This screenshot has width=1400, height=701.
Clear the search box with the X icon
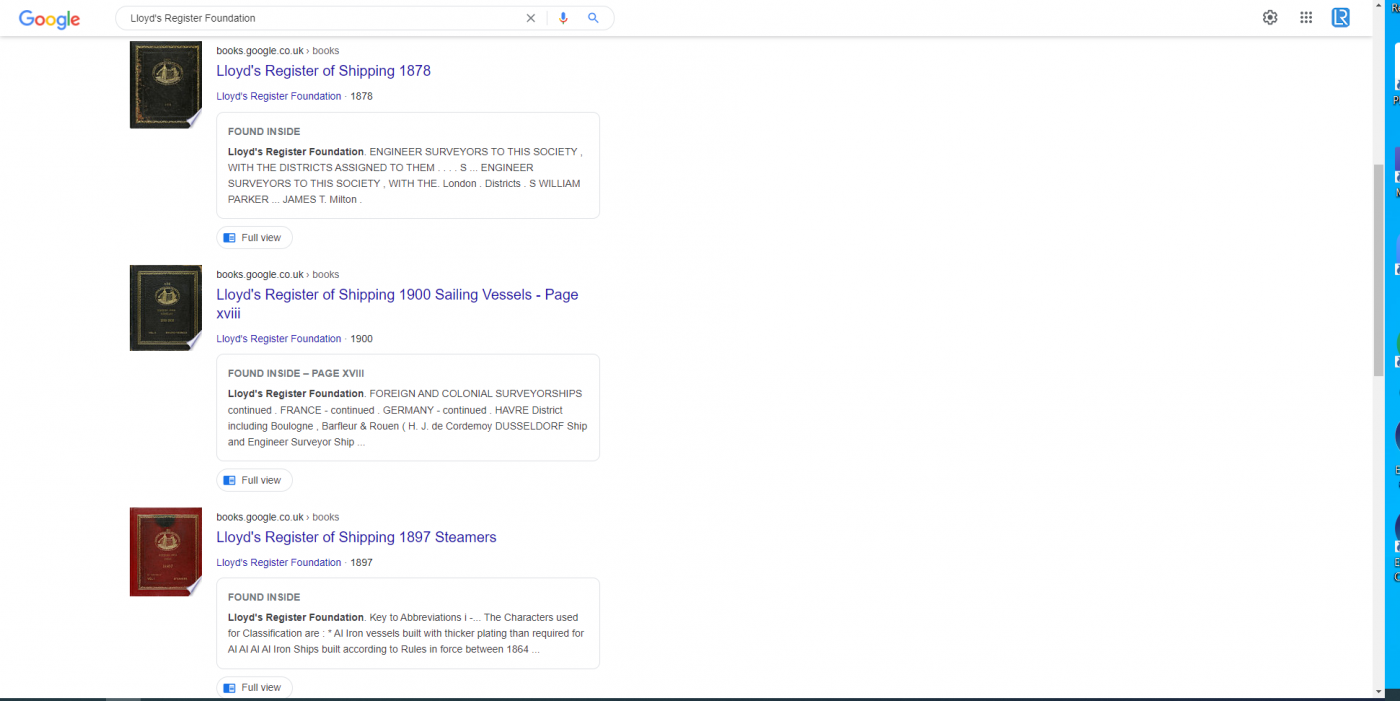(x=531, y=18)
